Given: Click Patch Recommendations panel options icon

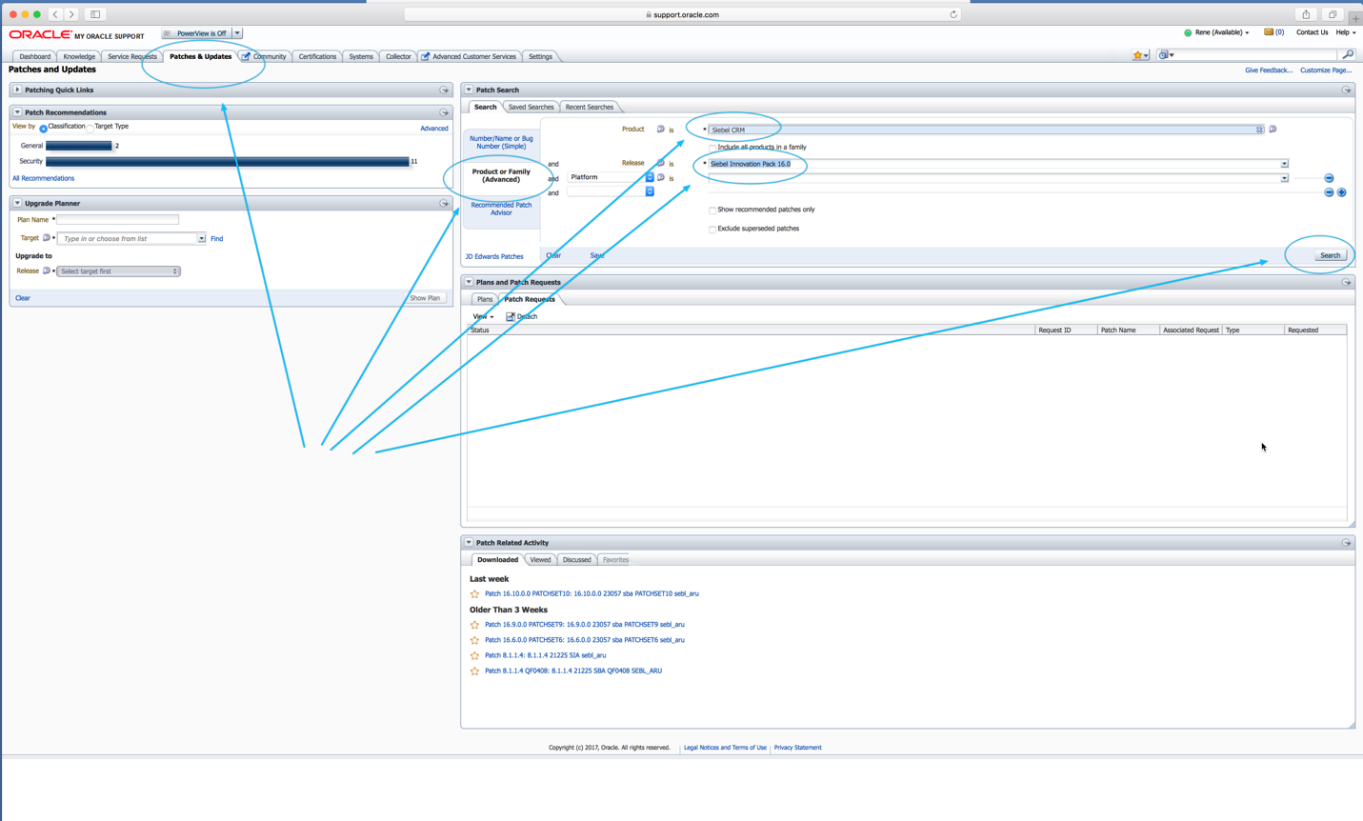Looking at the screenshot, I should [x=444, y=113].
